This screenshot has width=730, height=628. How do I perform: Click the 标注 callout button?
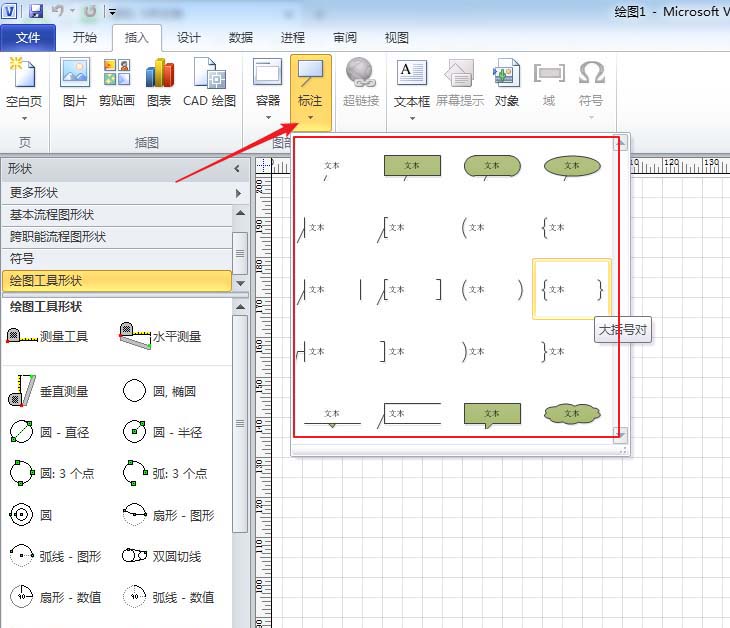coord(311,91)
